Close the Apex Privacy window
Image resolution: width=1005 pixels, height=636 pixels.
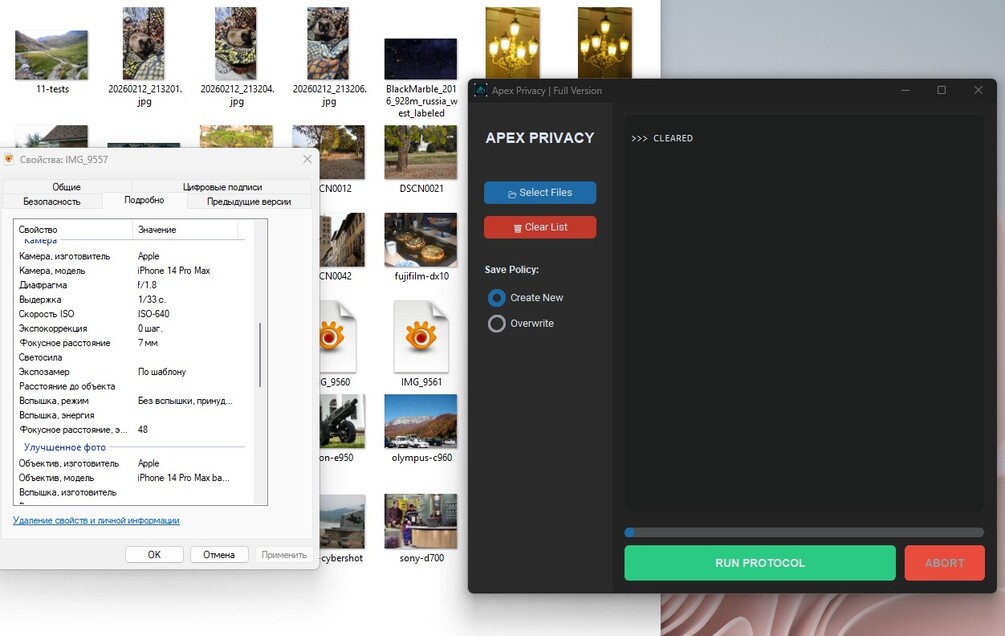pyautogui.click(x=978, y=90)
